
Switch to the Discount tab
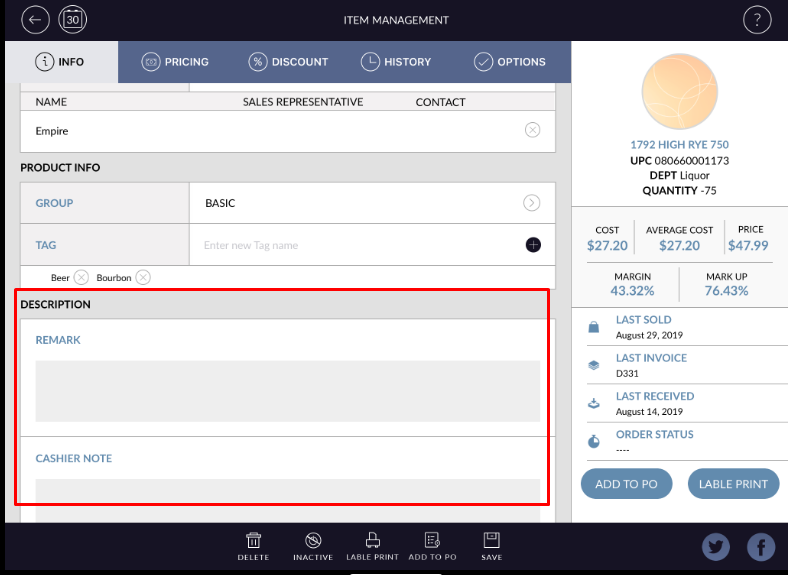(288, 62)
